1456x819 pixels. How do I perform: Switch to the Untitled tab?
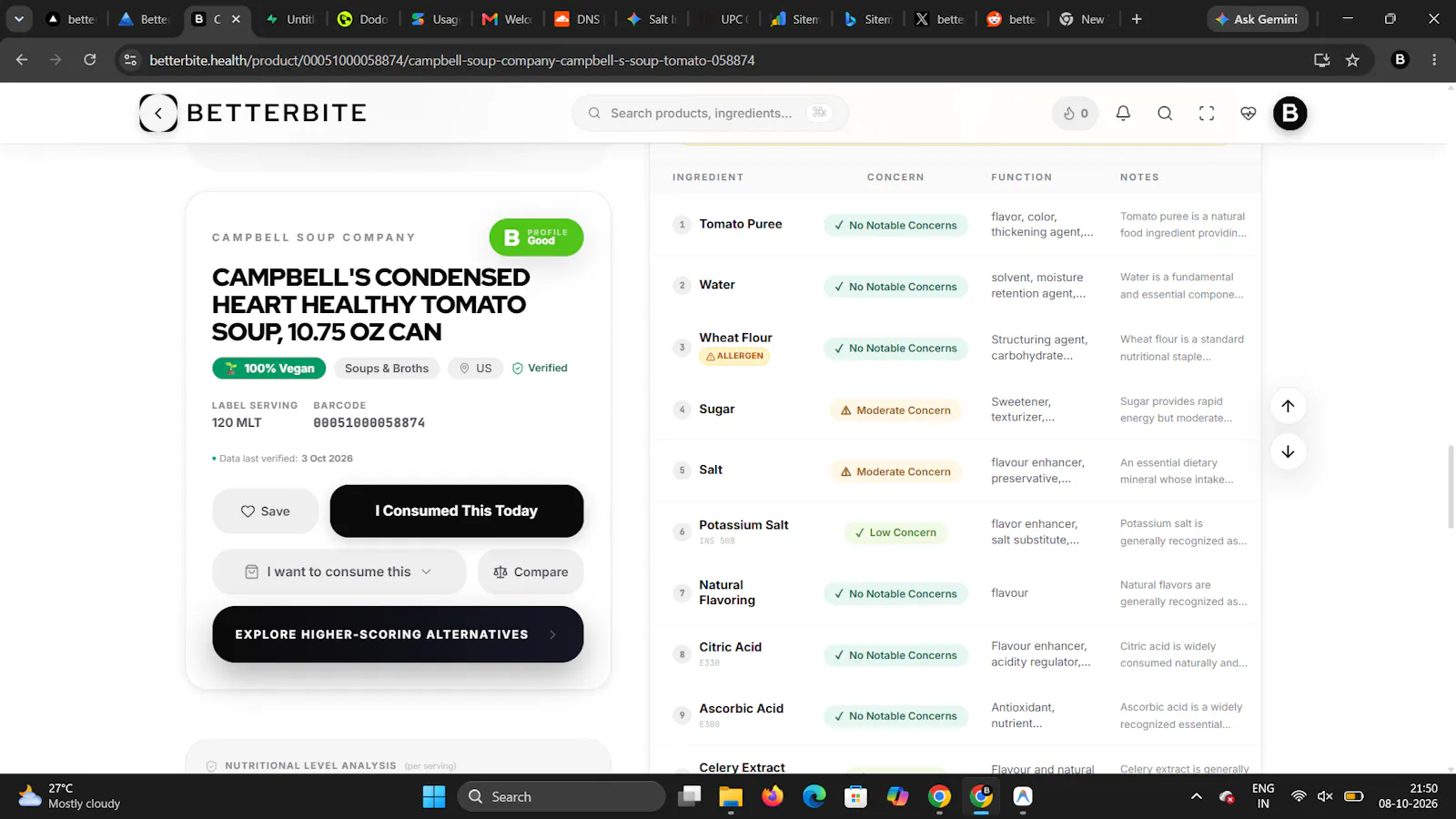tap(289, 19)
